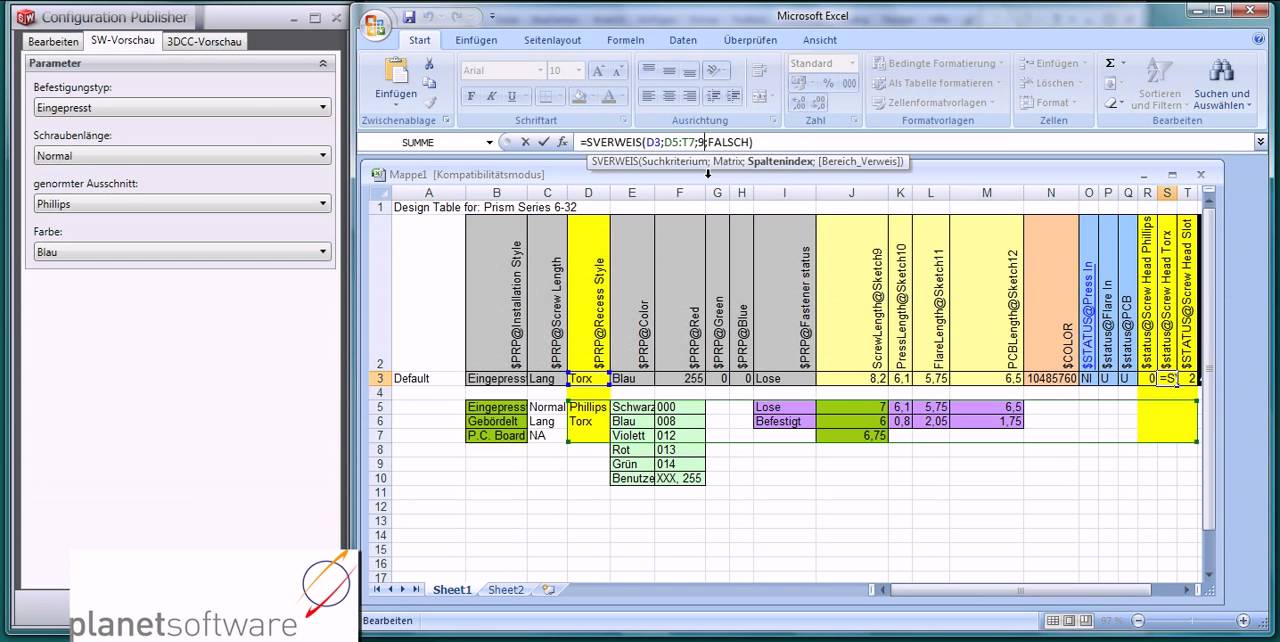Screen dimensions: 1280x642
Task: Click the Clear eraser icon in Bearbeiten group
Action: pyautogui.click(x=1110, y=102)
